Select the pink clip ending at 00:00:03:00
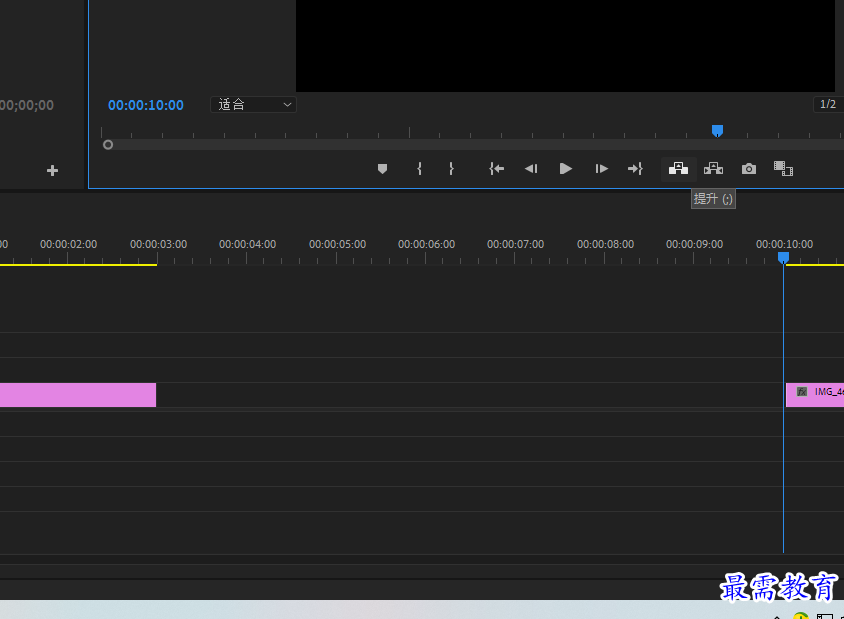The width and height of the screenshot is (844, 619). pos(78,395)
